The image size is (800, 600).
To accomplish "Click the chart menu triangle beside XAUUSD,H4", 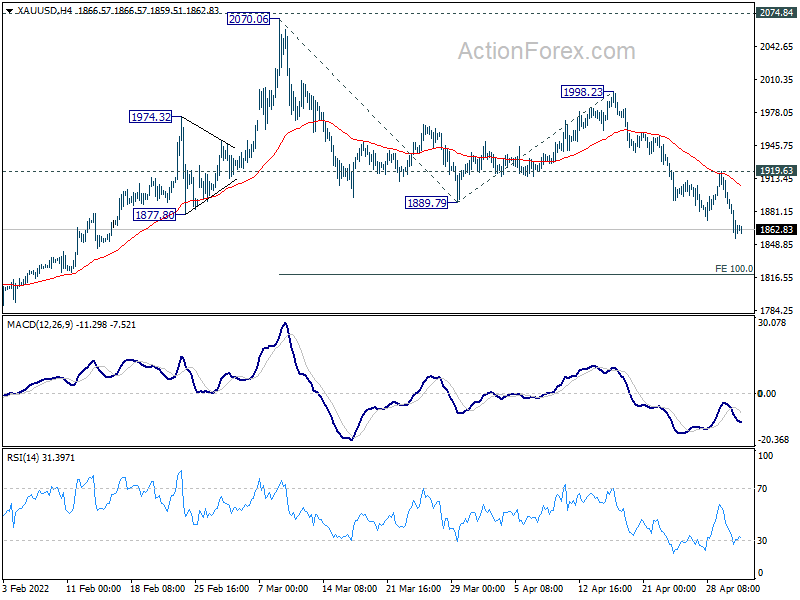I will (x=9, y=11).
